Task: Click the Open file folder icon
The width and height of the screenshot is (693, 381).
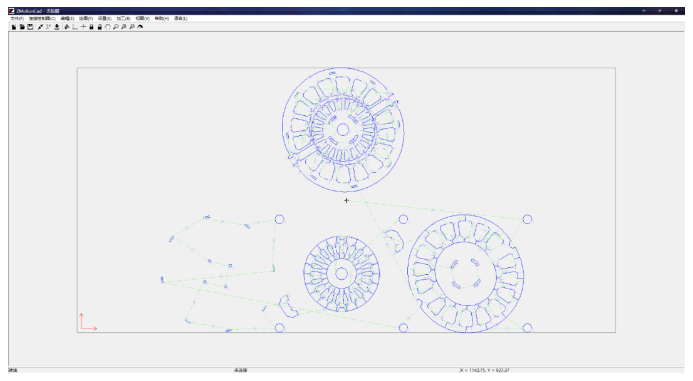Action: point(22,27)
